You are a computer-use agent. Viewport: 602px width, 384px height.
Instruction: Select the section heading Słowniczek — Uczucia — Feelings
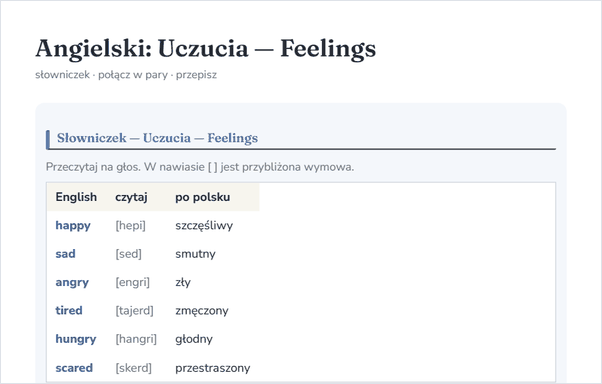coord(157,138)
